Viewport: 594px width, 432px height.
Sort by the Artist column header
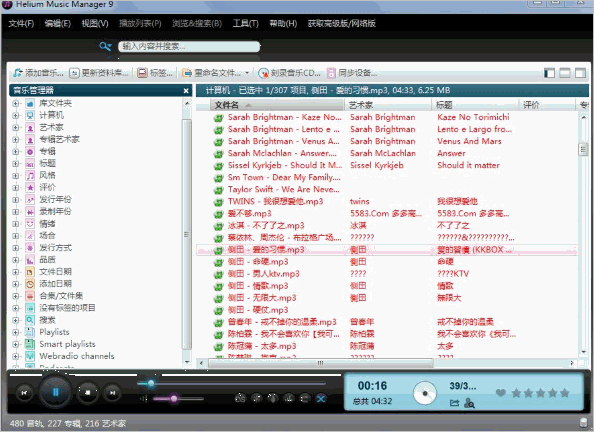[x=388, y=105]
